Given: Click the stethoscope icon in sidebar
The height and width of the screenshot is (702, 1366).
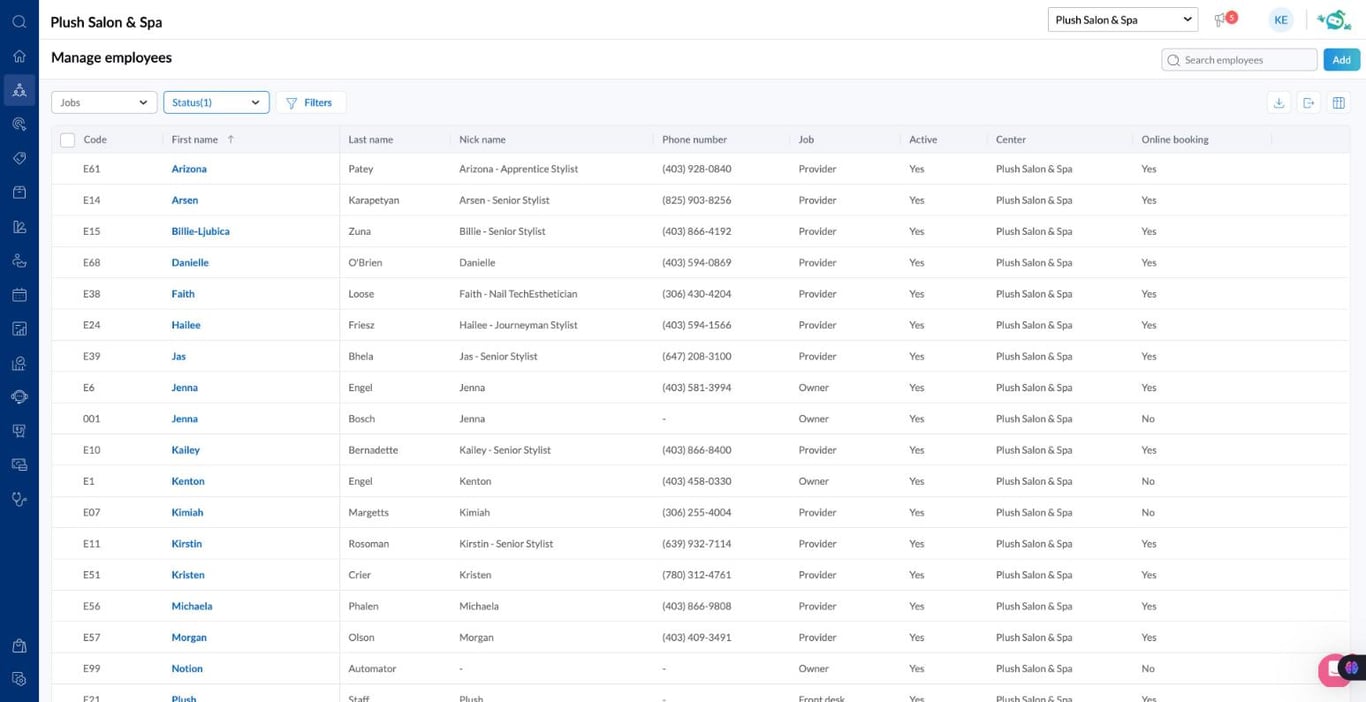Looking at the screenshot, I should (19, 499).
